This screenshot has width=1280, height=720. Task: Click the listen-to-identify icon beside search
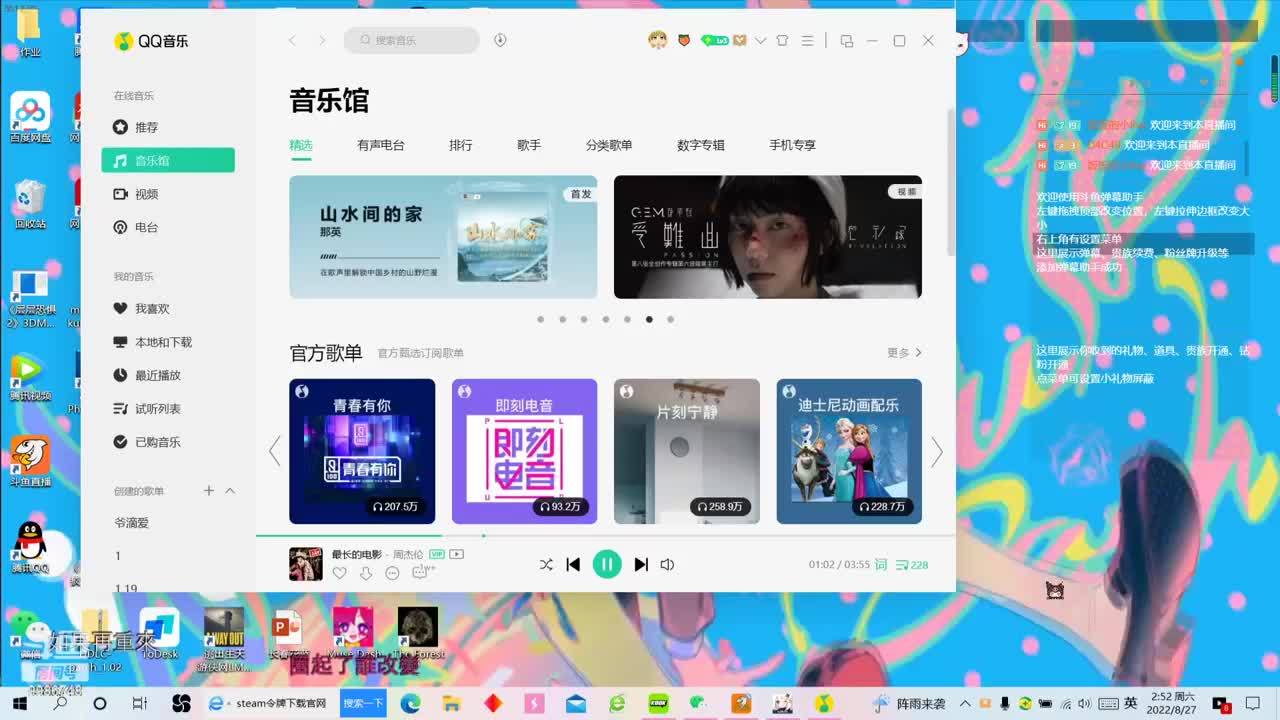[500, 40]
